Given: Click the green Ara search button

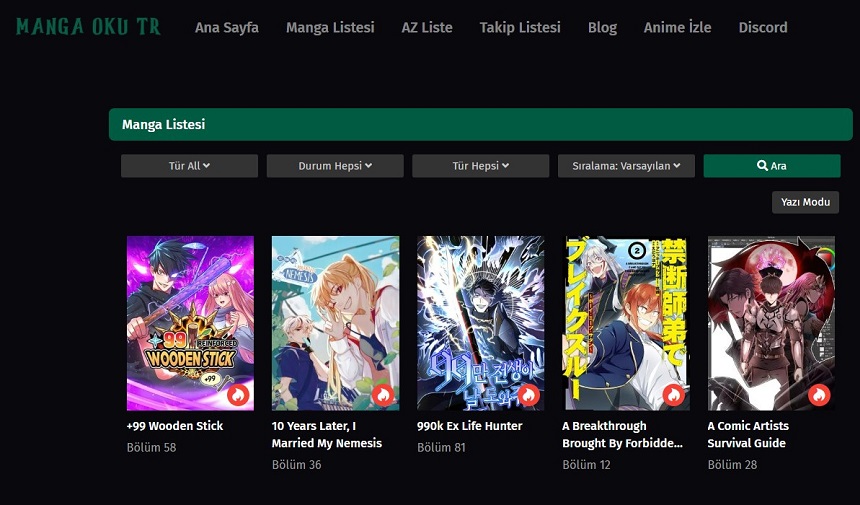Looking at the screenshot, I should [x=772, y=166].
